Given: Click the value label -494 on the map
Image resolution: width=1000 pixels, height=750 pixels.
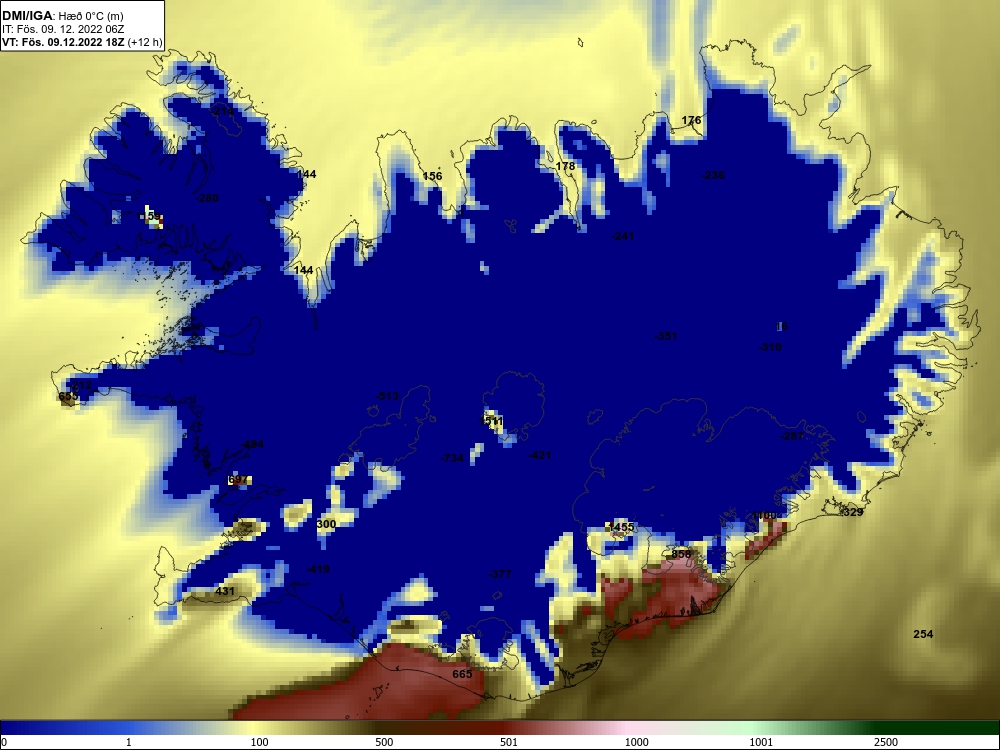Looking at the screenshot, I should (251, 445).
